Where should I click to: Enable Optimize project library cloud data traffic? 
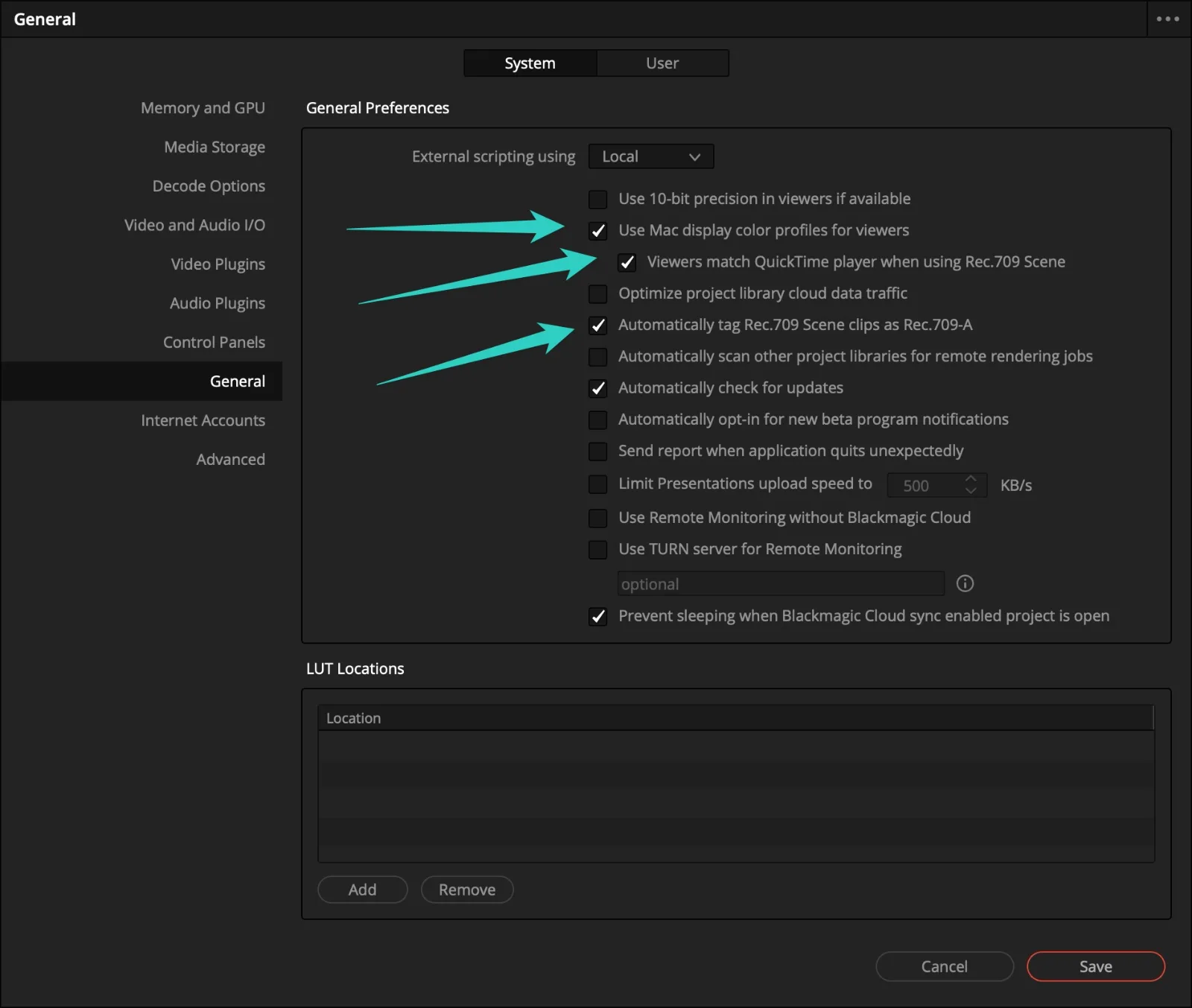click(x=597, y=294)
